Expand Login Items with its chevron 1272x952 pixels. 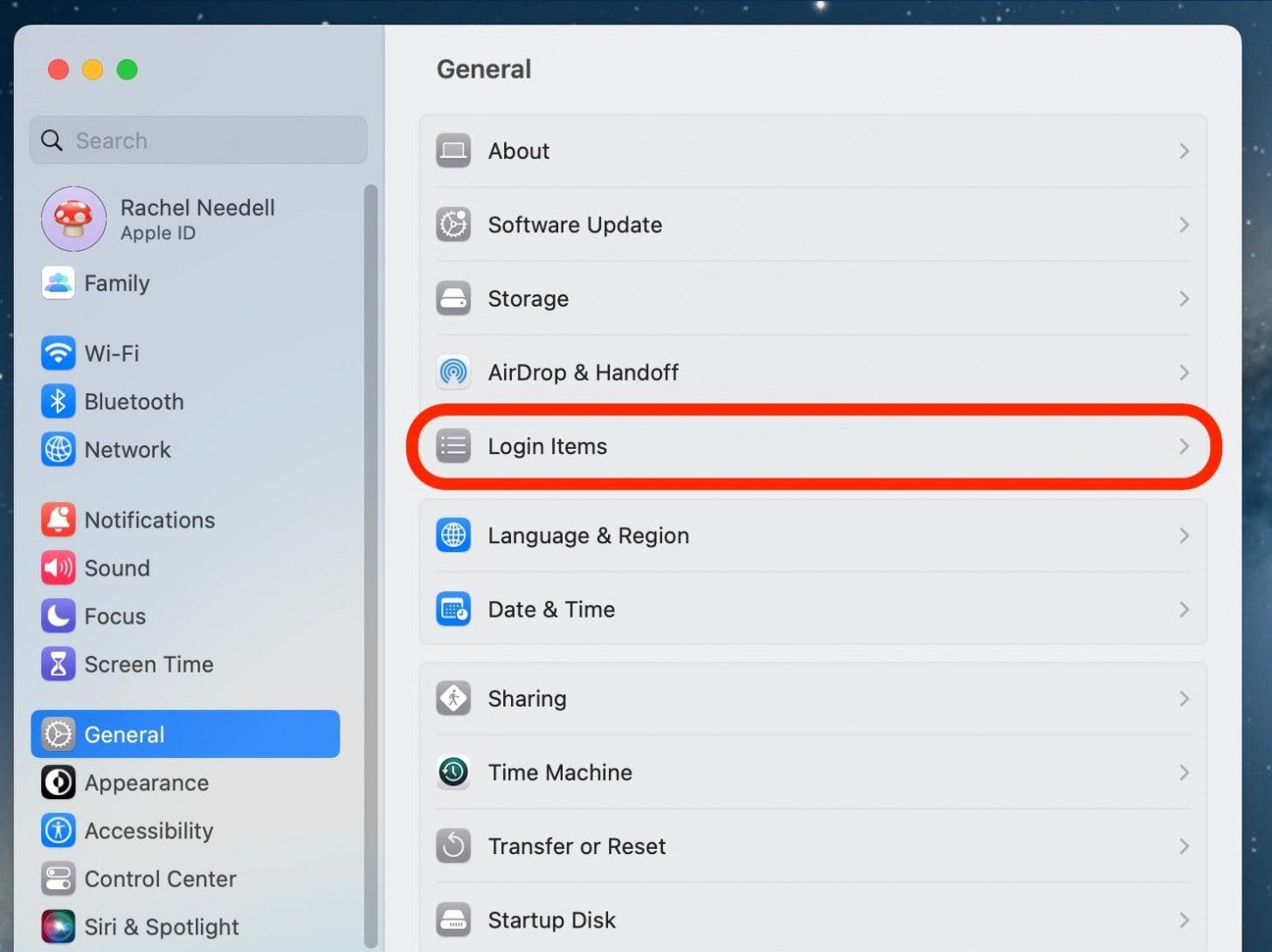pos(1184,446)
